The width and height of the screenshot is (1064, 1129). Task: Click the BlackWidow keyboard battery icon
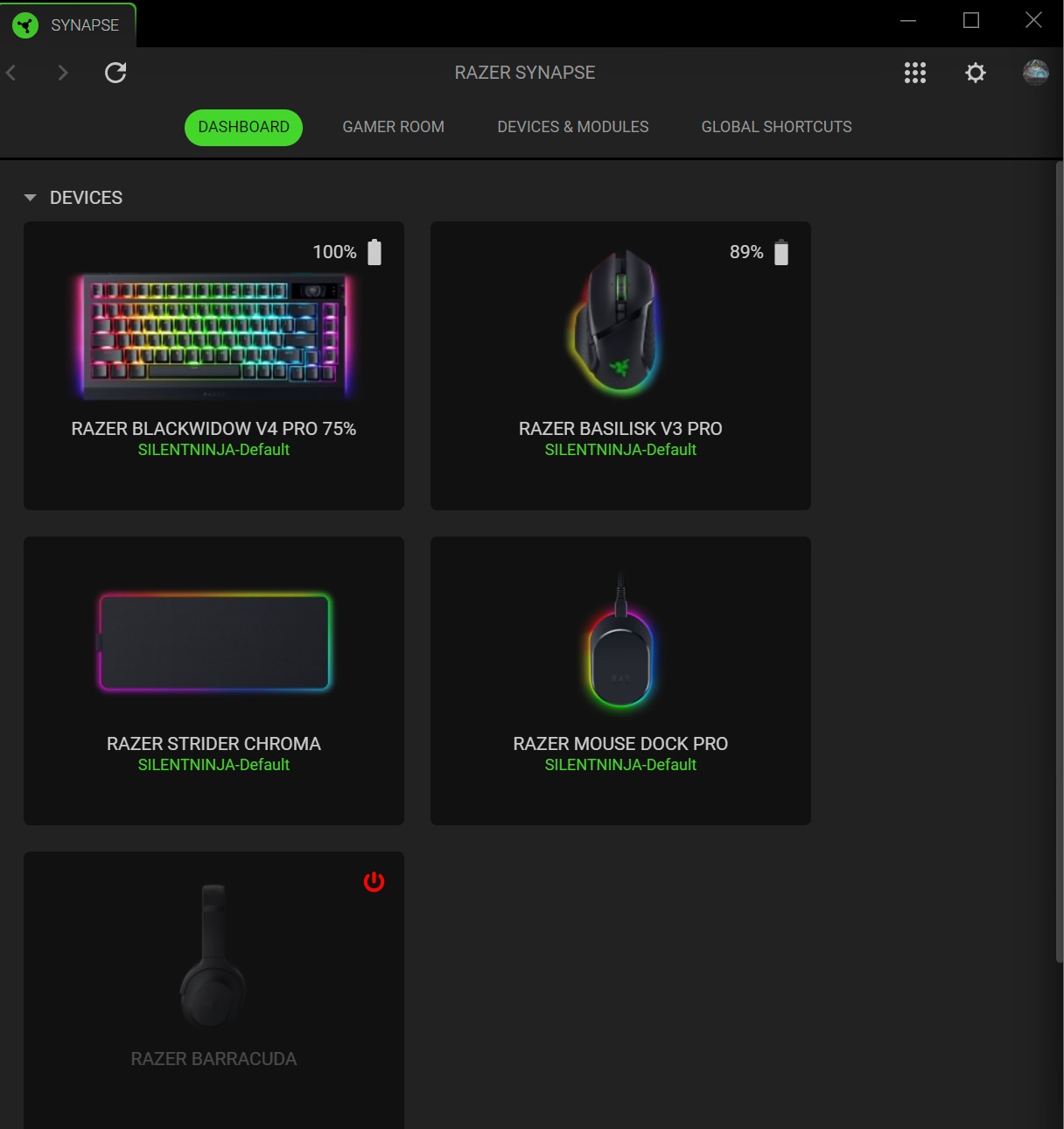(374, 252)
